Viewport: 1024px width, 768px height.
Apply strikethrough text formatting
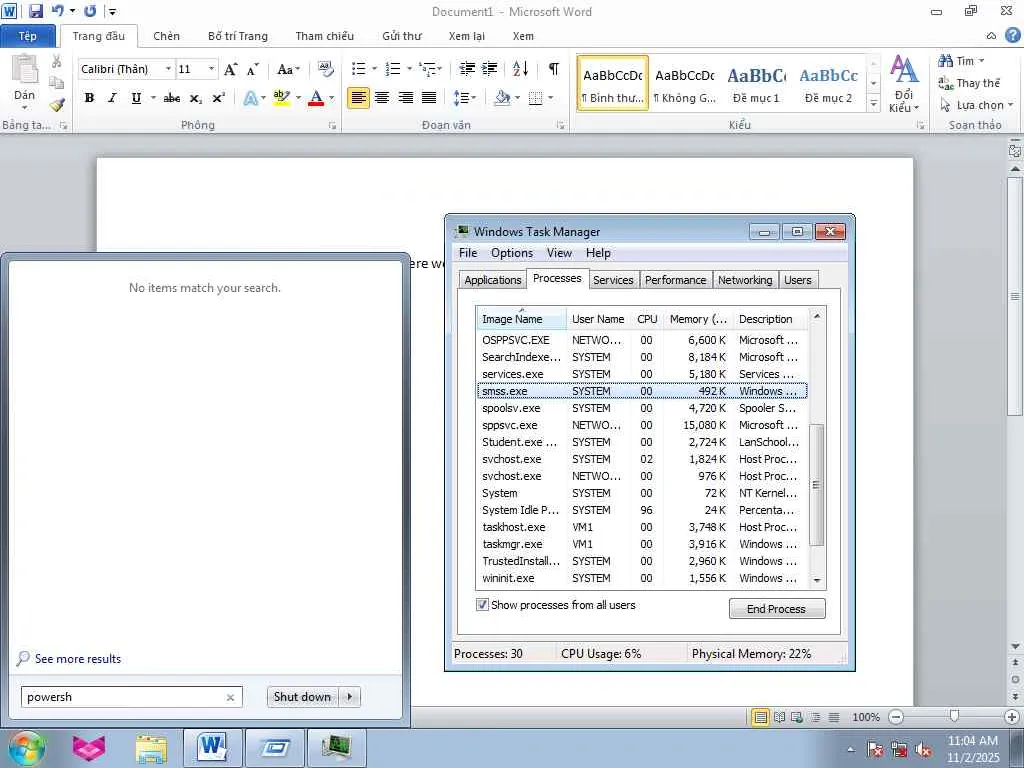tap(172, 98)
